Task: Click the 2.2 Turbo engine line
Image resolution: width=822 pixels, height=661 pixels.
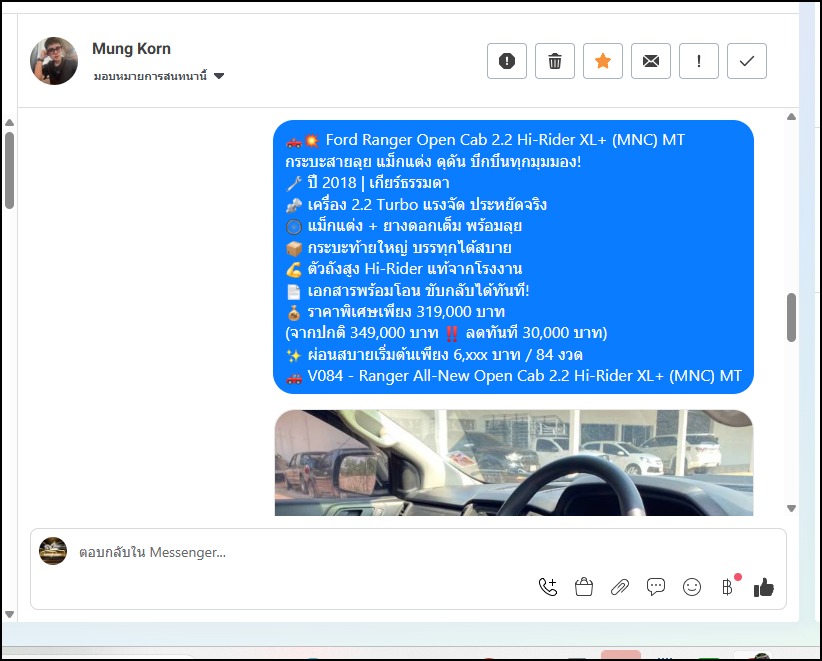Action: 416,205
